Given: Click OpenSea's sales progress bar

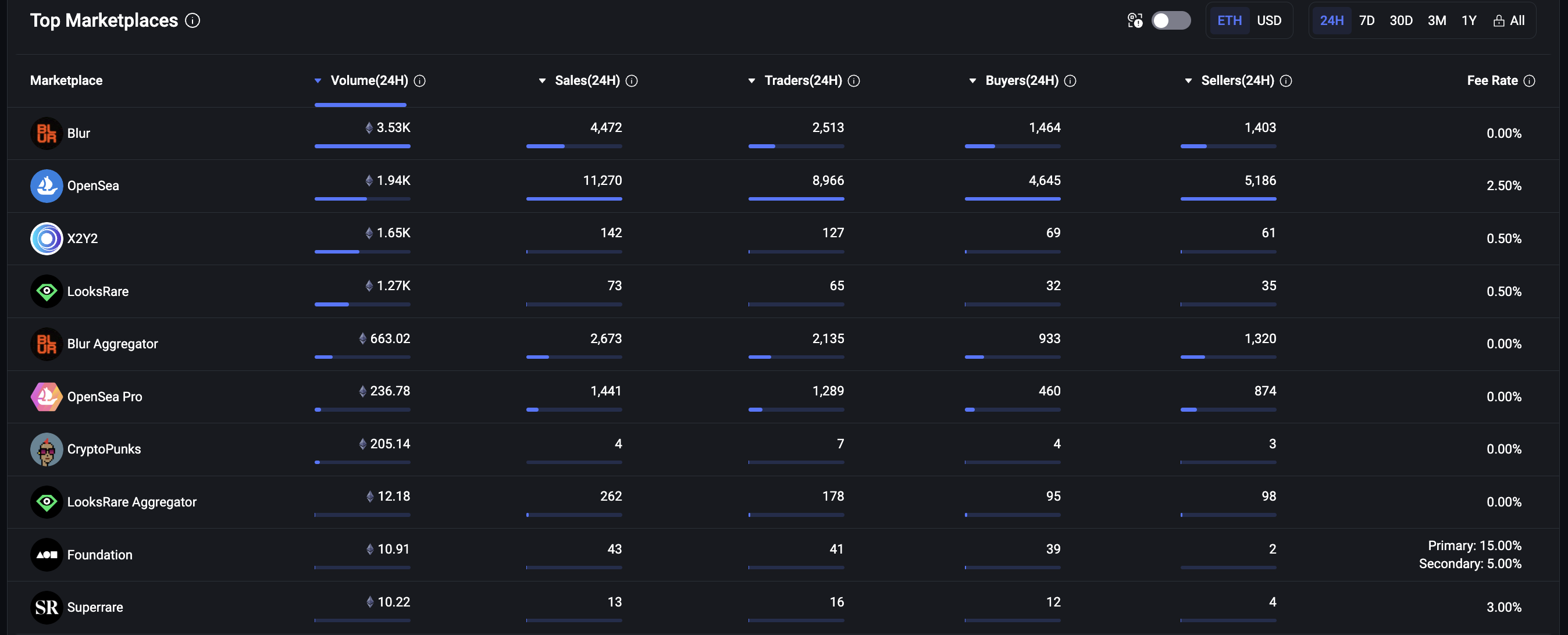Looking at the screenshot, I should [574, 198].
